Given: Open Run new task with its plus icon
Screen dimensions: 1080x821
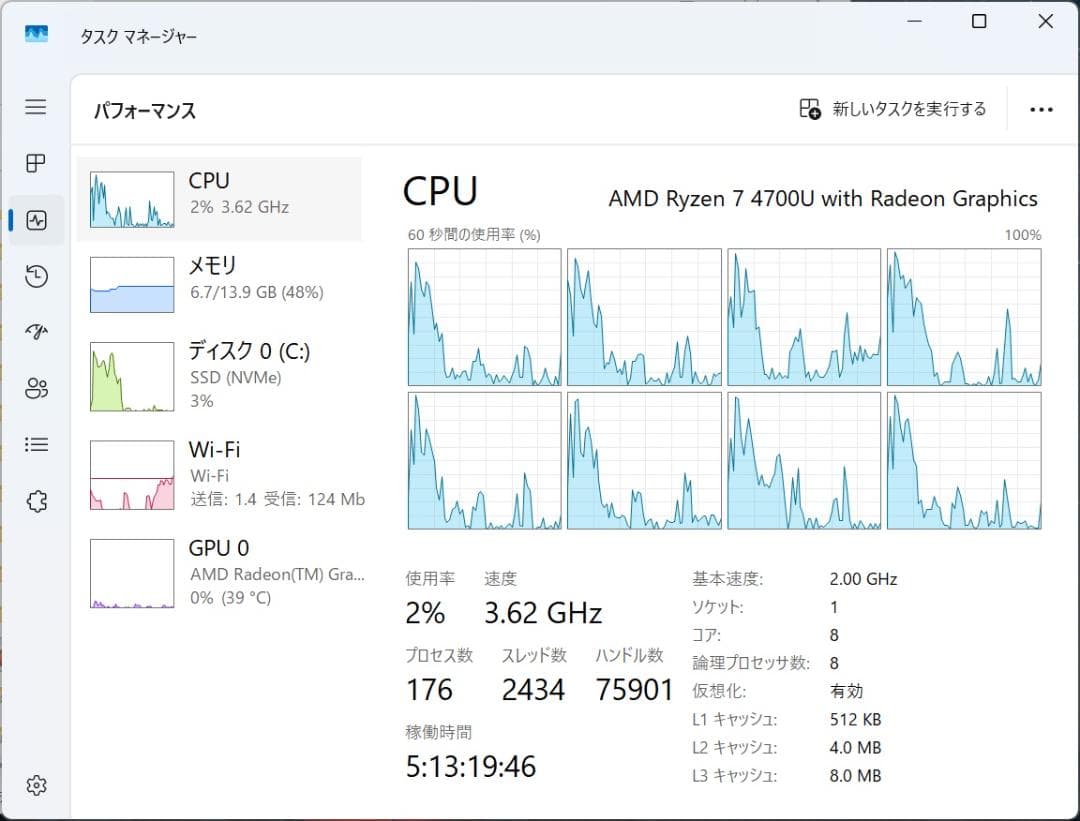Looking at the screenshot, I should point(810,109).
